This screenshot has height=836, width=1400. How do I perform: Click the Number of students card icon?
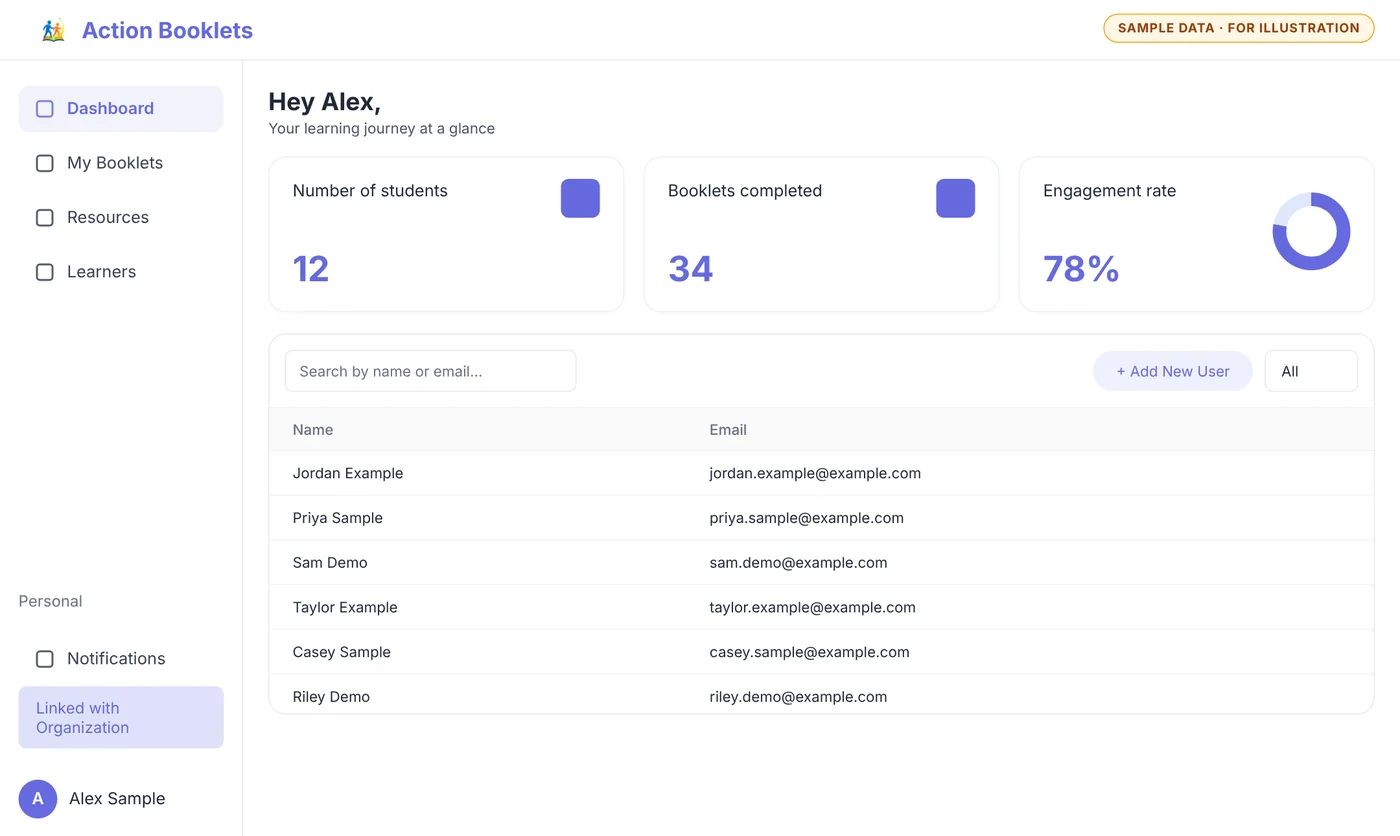click(x=580, y=198)
